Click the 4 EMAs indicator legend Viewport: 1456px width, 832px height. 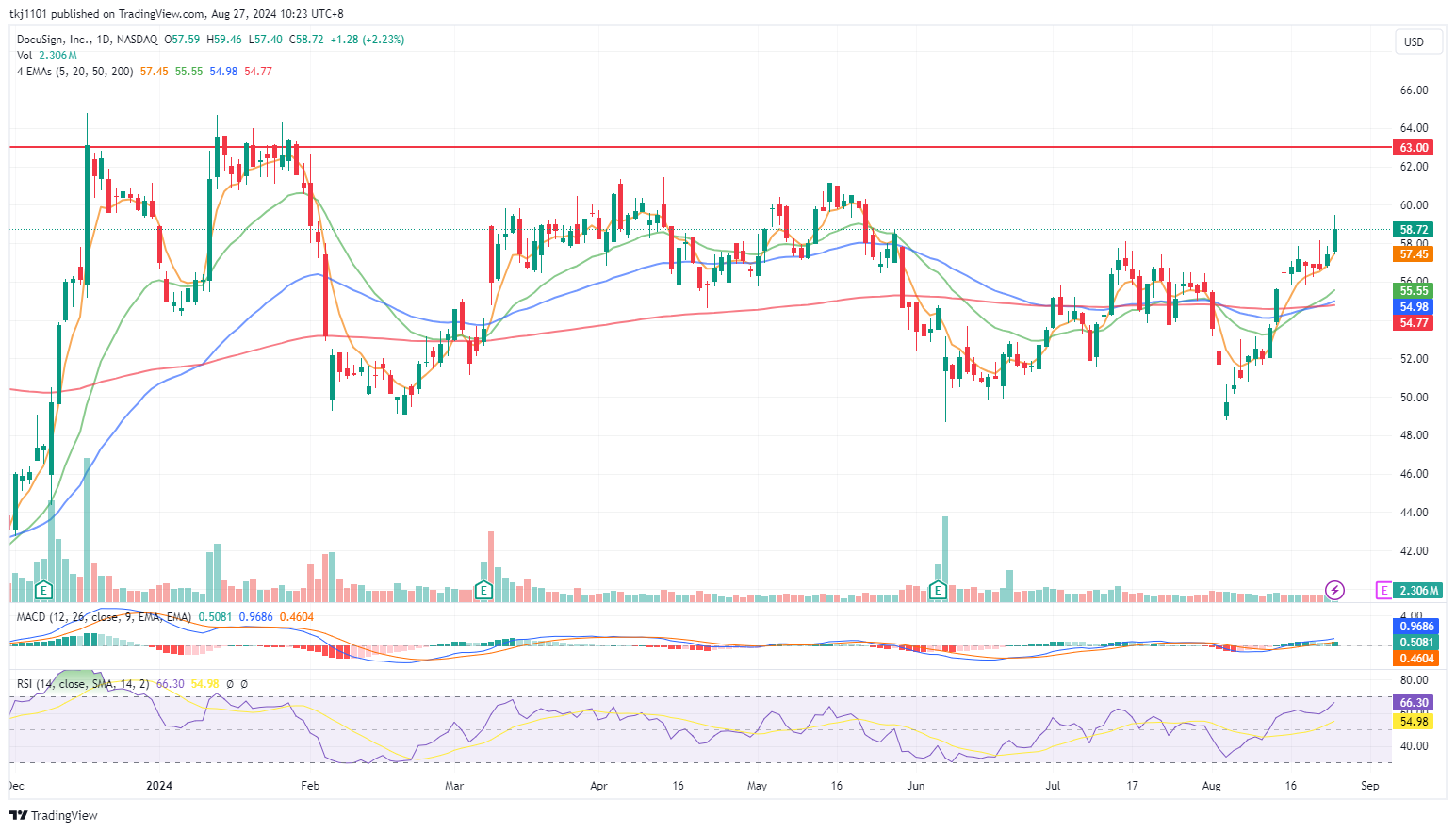(x=74, y=72)
